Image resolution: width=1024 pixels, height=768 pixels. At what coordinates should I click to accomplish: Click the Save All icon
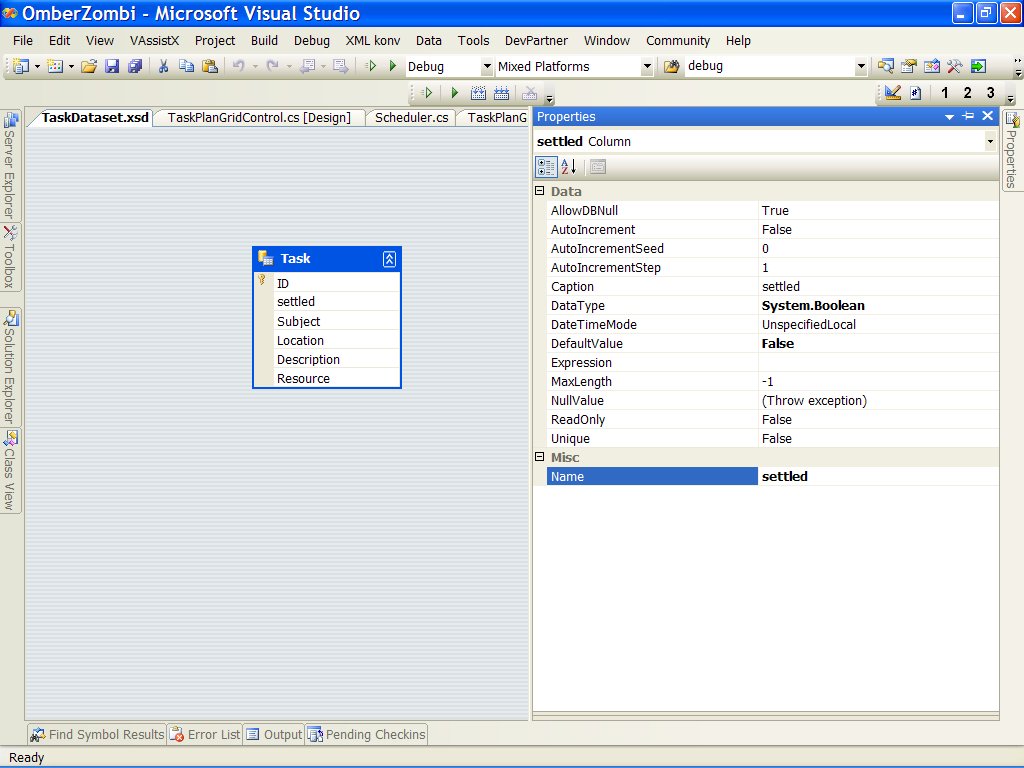135,66
